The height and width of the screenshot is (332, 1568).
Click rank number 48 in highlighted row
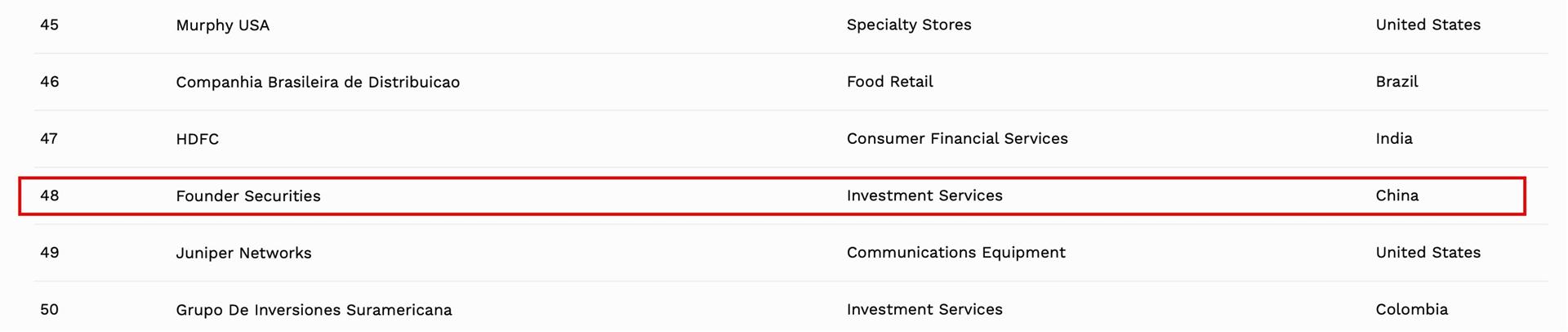(49, 195)
